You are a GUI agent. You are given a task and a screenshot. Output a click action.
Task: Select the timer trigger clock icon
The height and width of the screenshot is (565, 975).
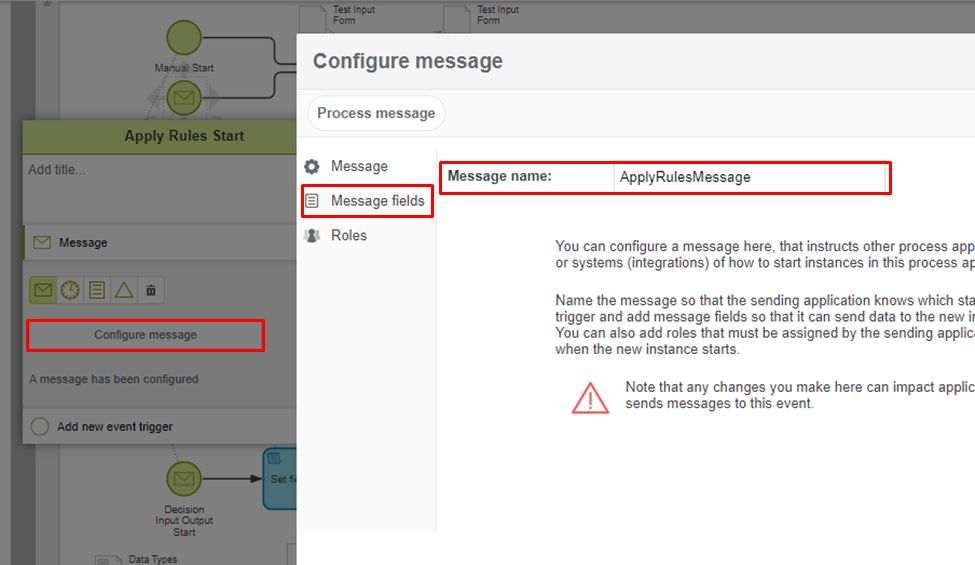tap(69, 290)
